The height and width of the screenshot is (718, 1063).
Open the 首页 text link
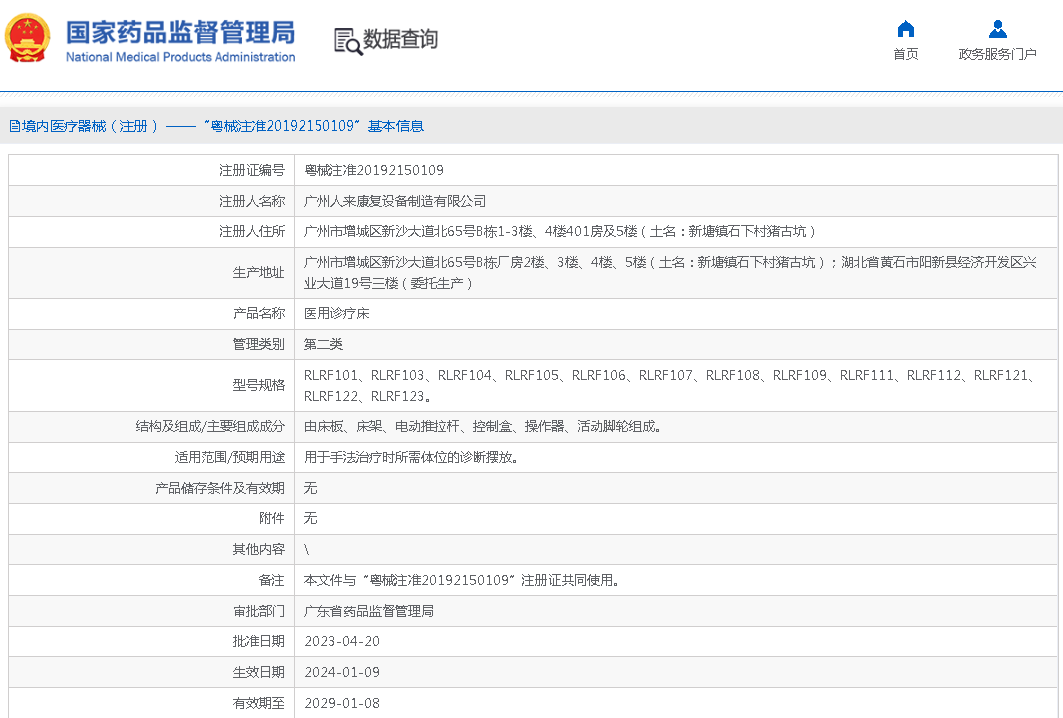[x=905, y=54]
